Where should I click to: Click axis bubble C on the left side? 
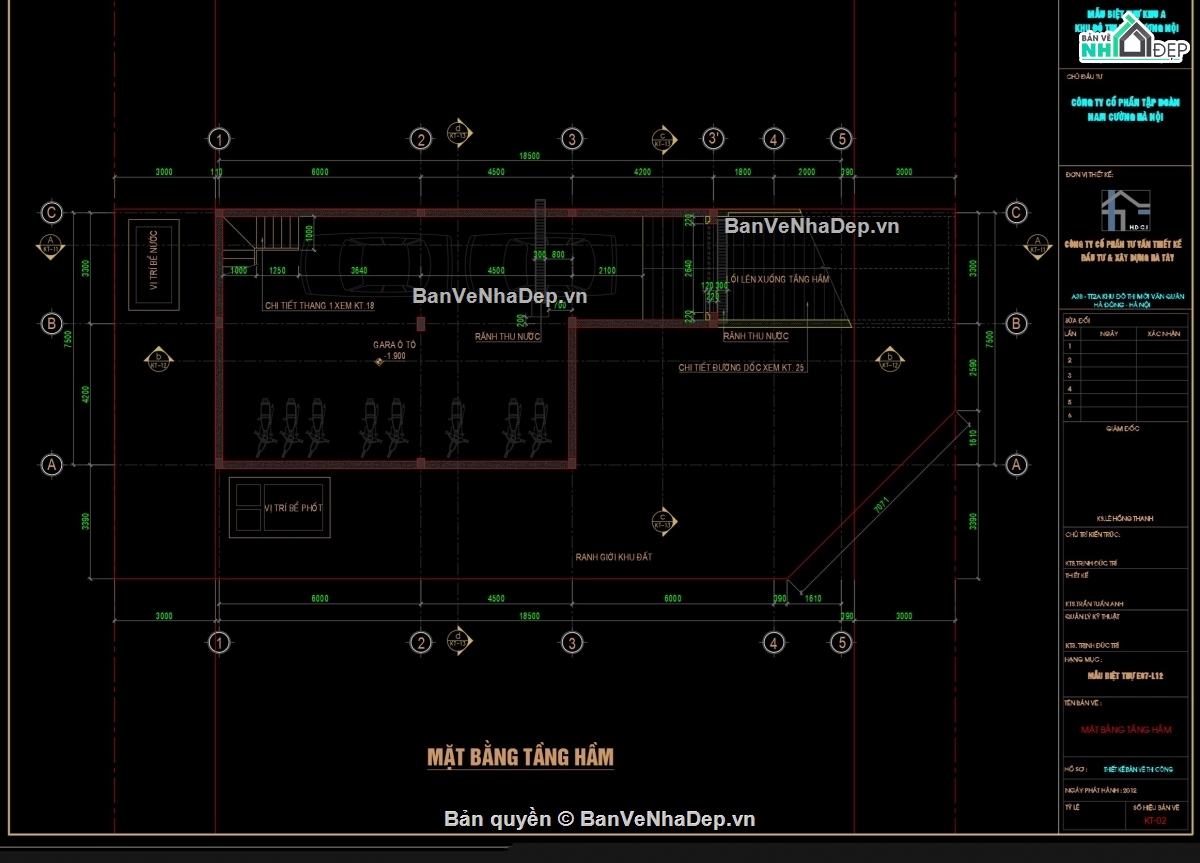click(x=50, y=212)
